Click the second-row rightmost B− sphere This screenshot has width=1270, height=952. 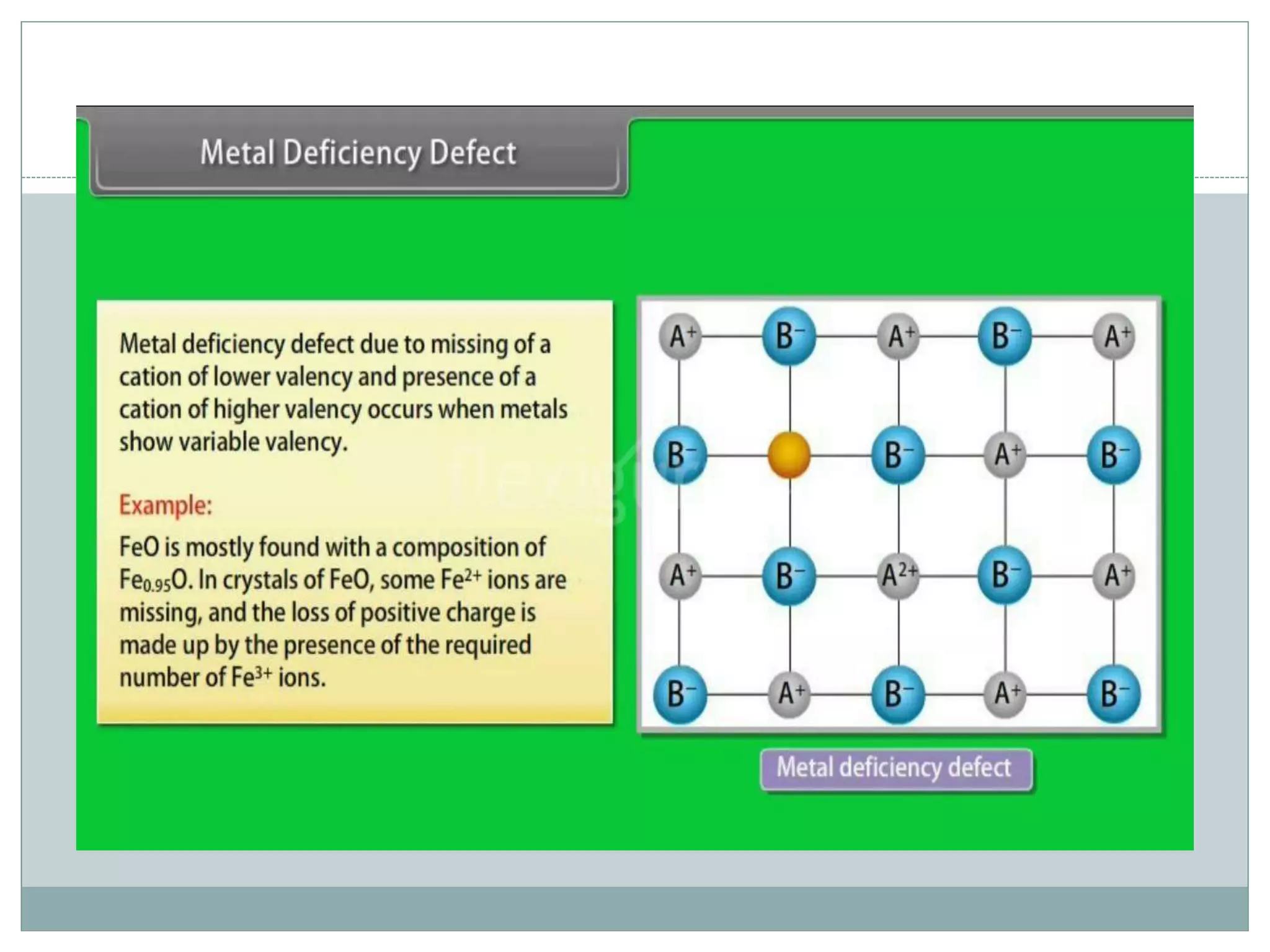[x=1113, y=456]
